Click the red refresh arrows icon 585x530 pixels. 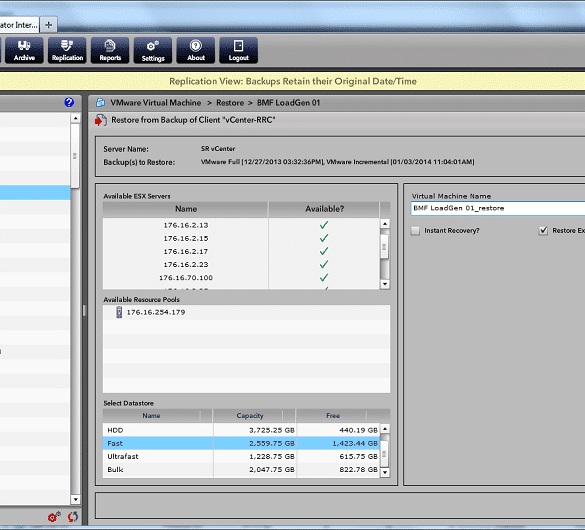click(73, 517)
